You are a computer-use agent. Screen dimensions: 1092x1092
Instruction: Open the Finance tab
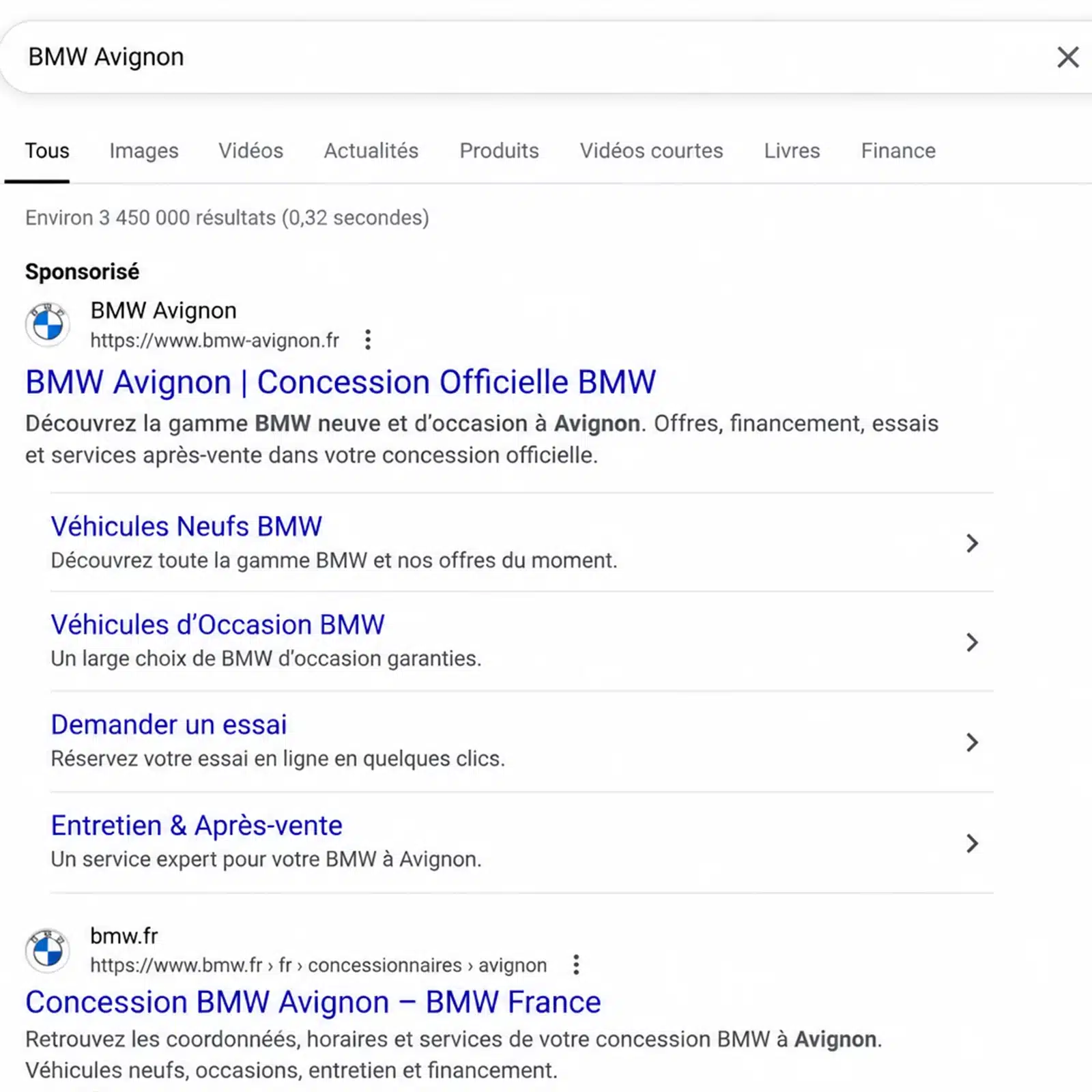click(x=898, y=151)
